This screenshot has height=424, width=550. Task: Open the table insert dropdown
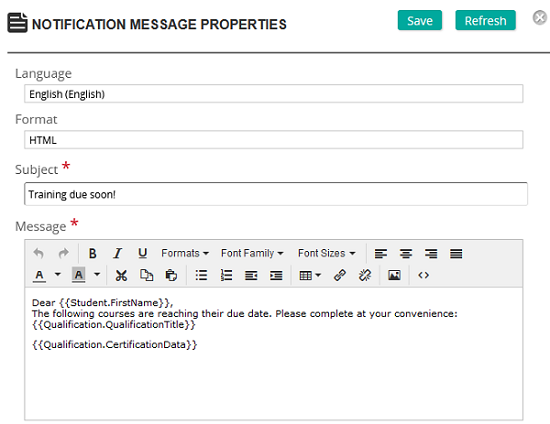click(310, 276)
